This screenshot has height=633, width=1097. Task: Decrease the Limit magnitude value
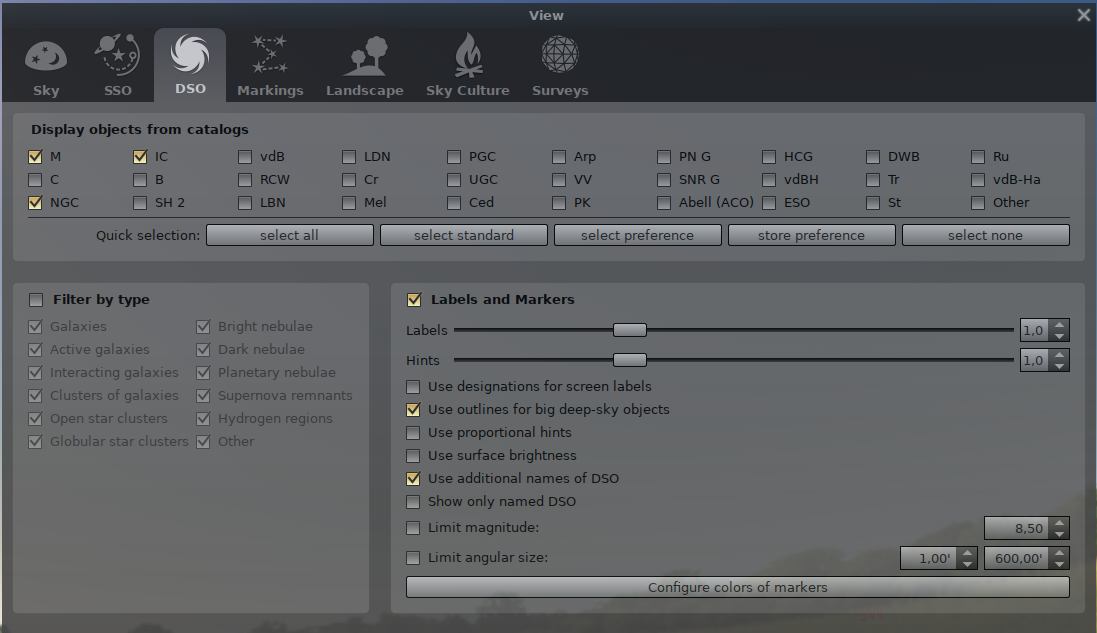click(1060, 534)
